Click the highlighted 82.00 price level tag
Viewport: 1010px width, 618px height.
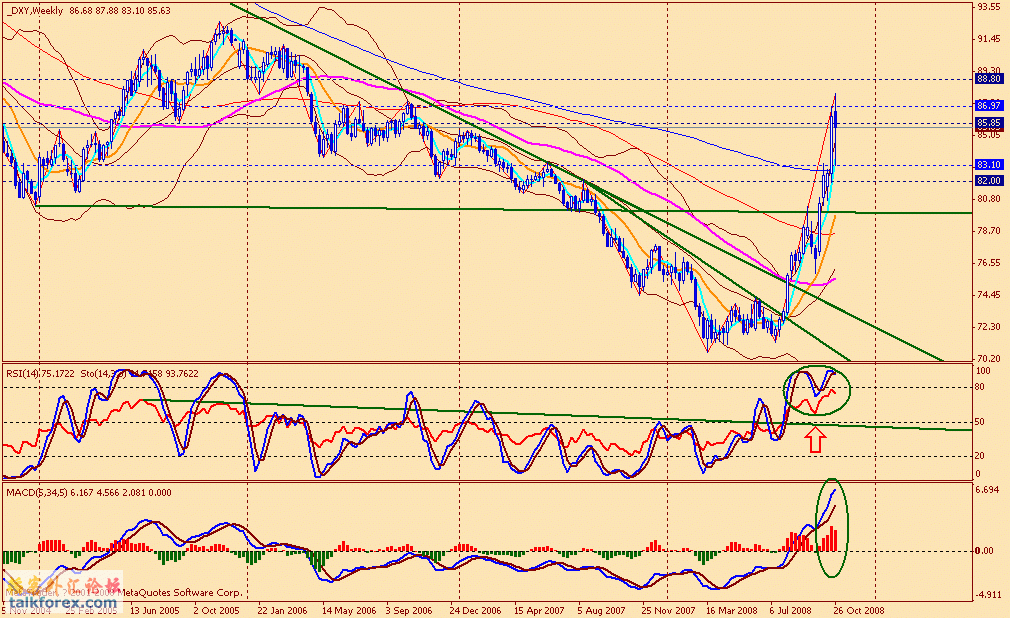coord(989,181)
